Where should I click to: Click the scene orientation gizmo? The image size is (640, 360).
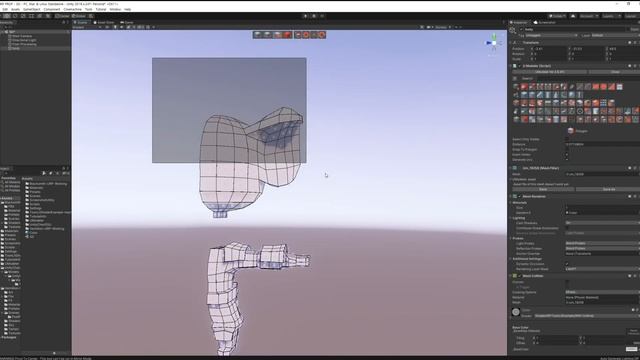click(x=494, y=43)
